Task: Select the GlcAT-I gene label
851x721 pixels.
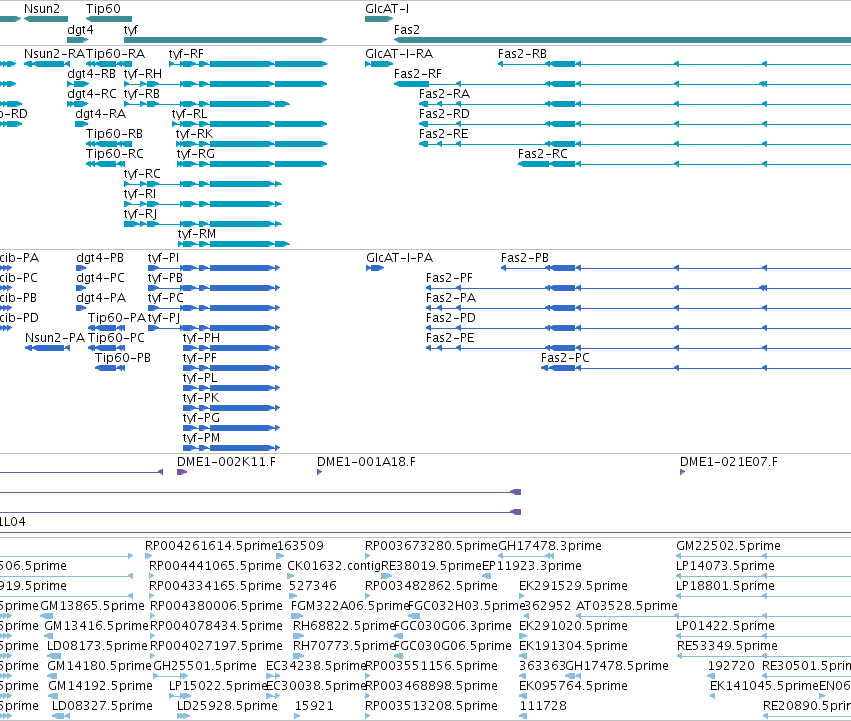Action: point(387,9)
